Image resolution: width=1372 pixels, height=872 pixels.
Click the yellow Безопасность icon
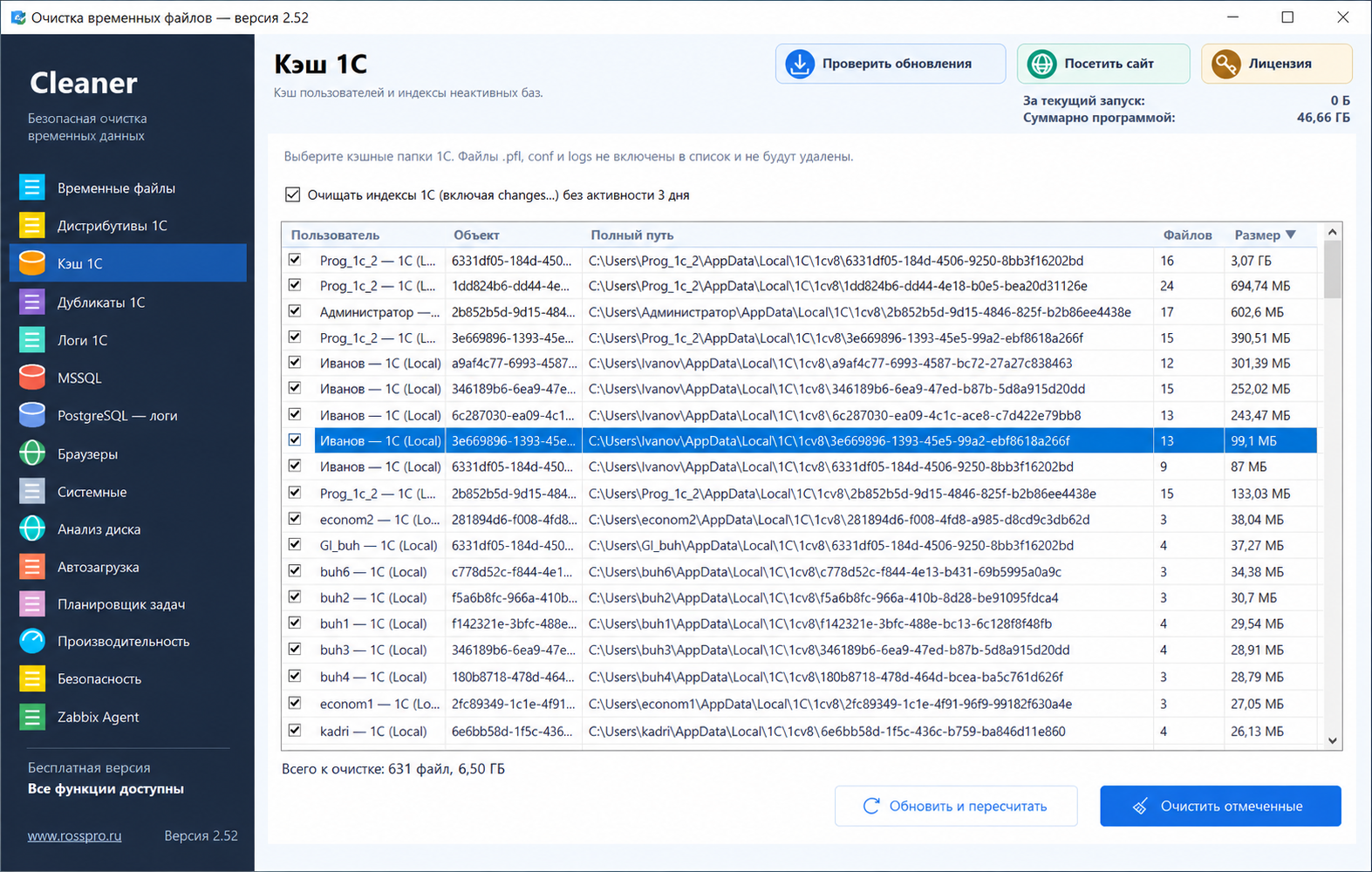[32, 678]
